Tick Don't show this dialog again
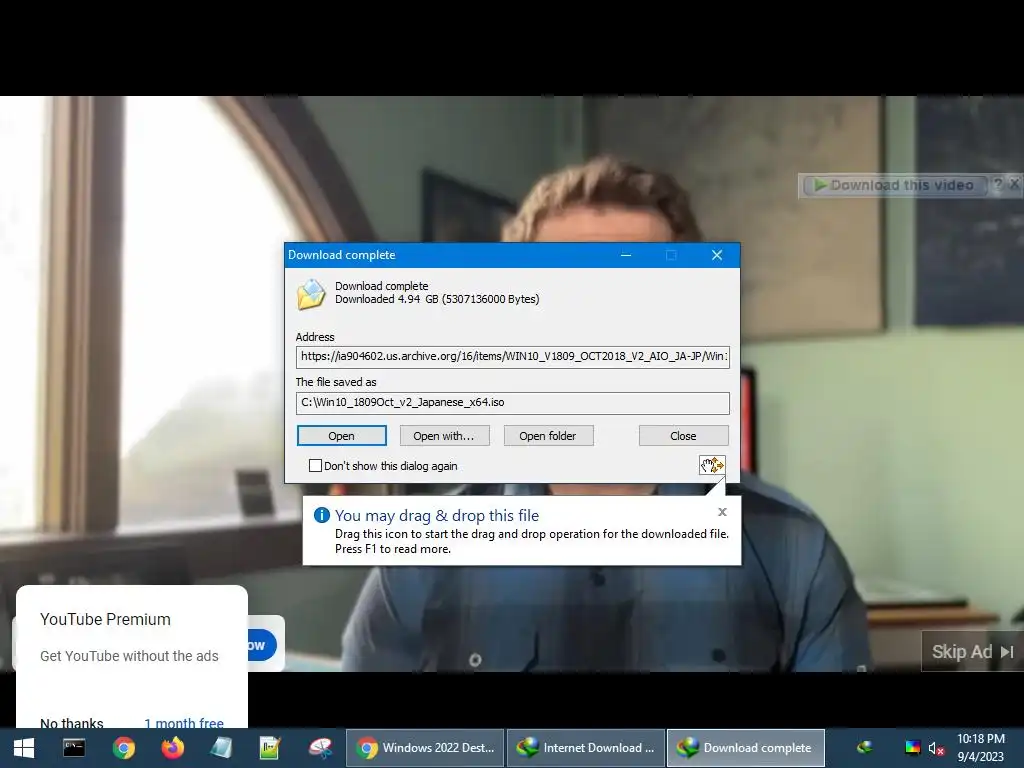This screenshot has height=768, width=1024. (x=315, y=466)
